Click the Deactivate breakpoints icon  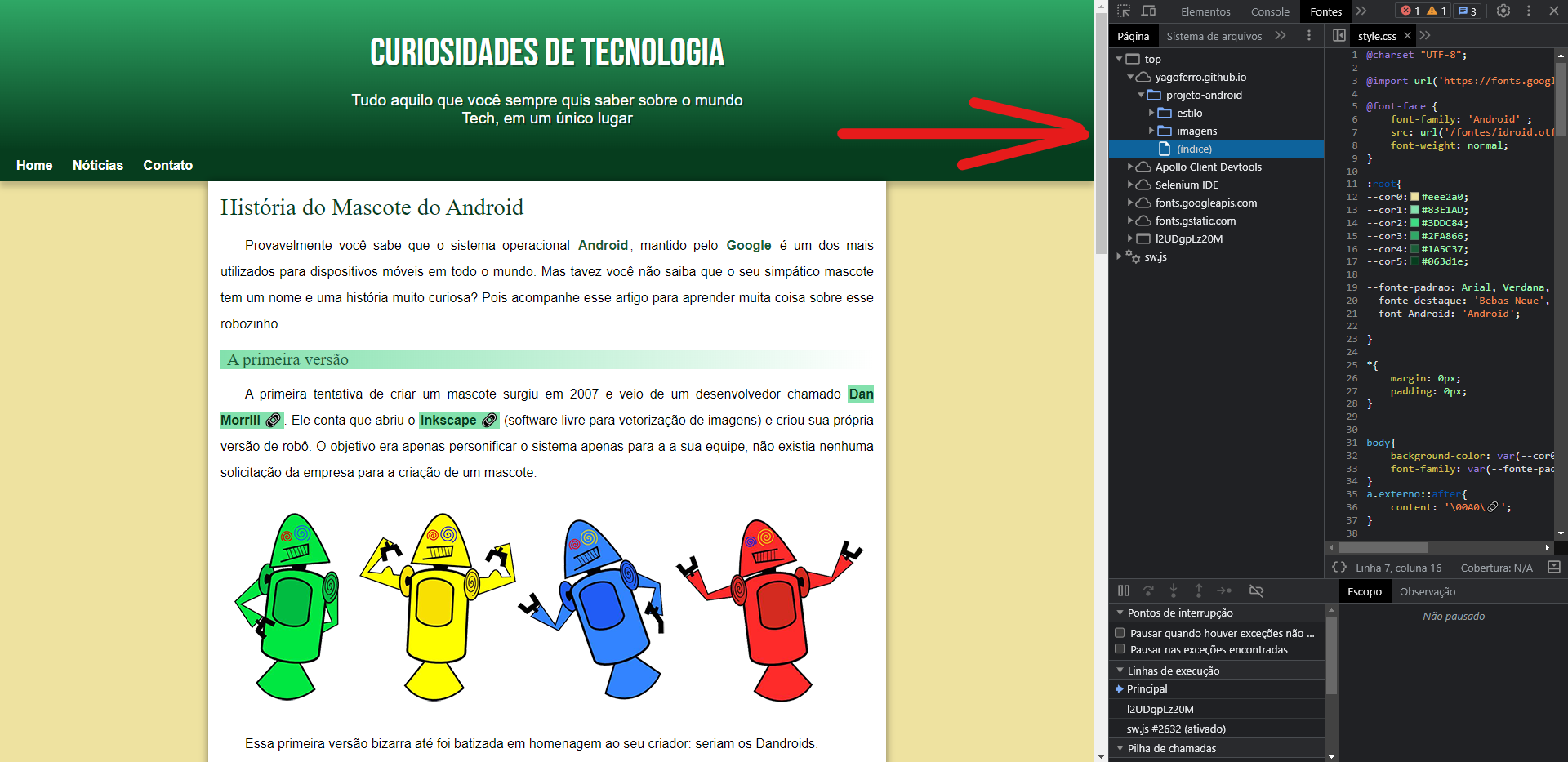coord(1257,590)
